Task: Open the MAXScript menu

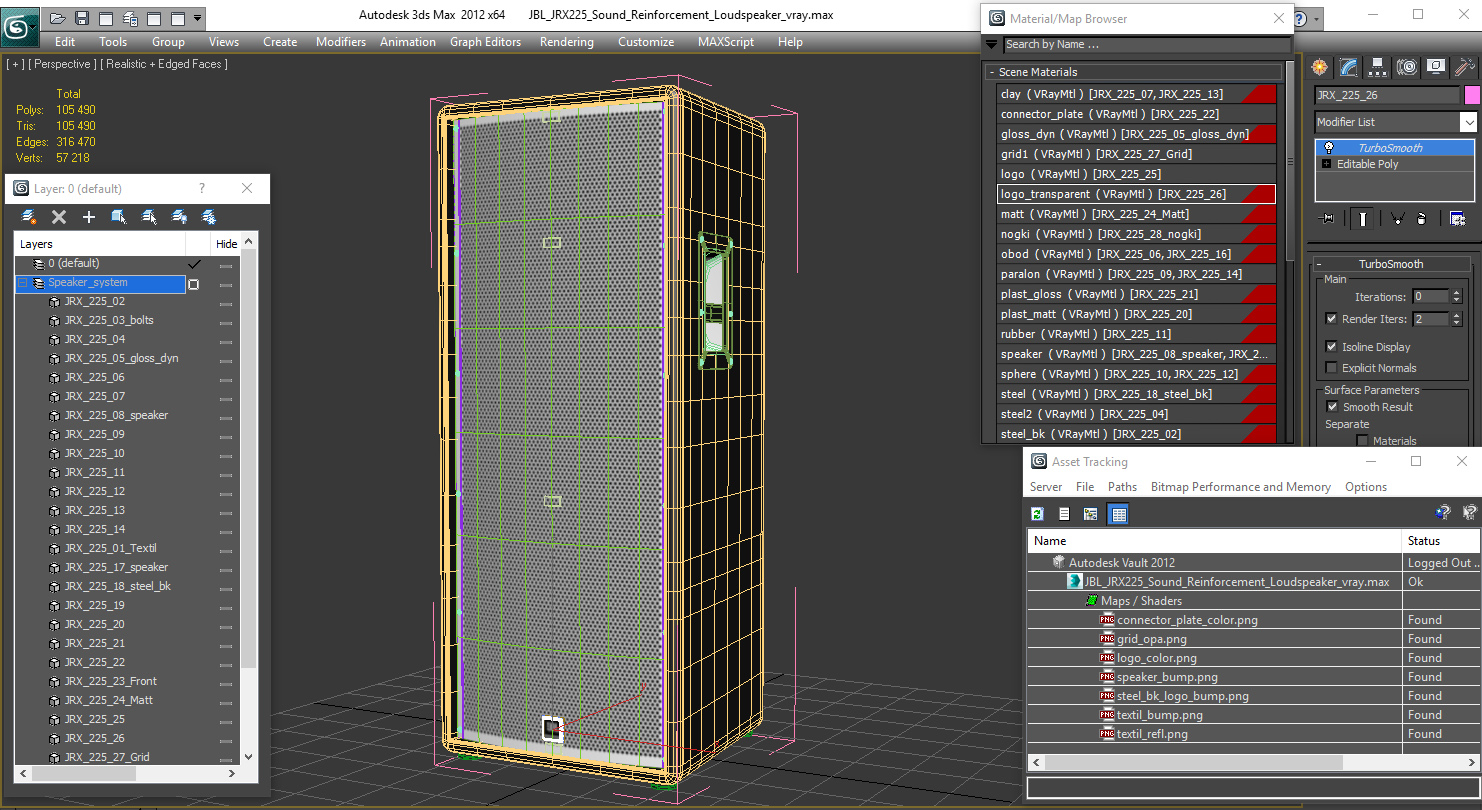Action: click(726, 42)
